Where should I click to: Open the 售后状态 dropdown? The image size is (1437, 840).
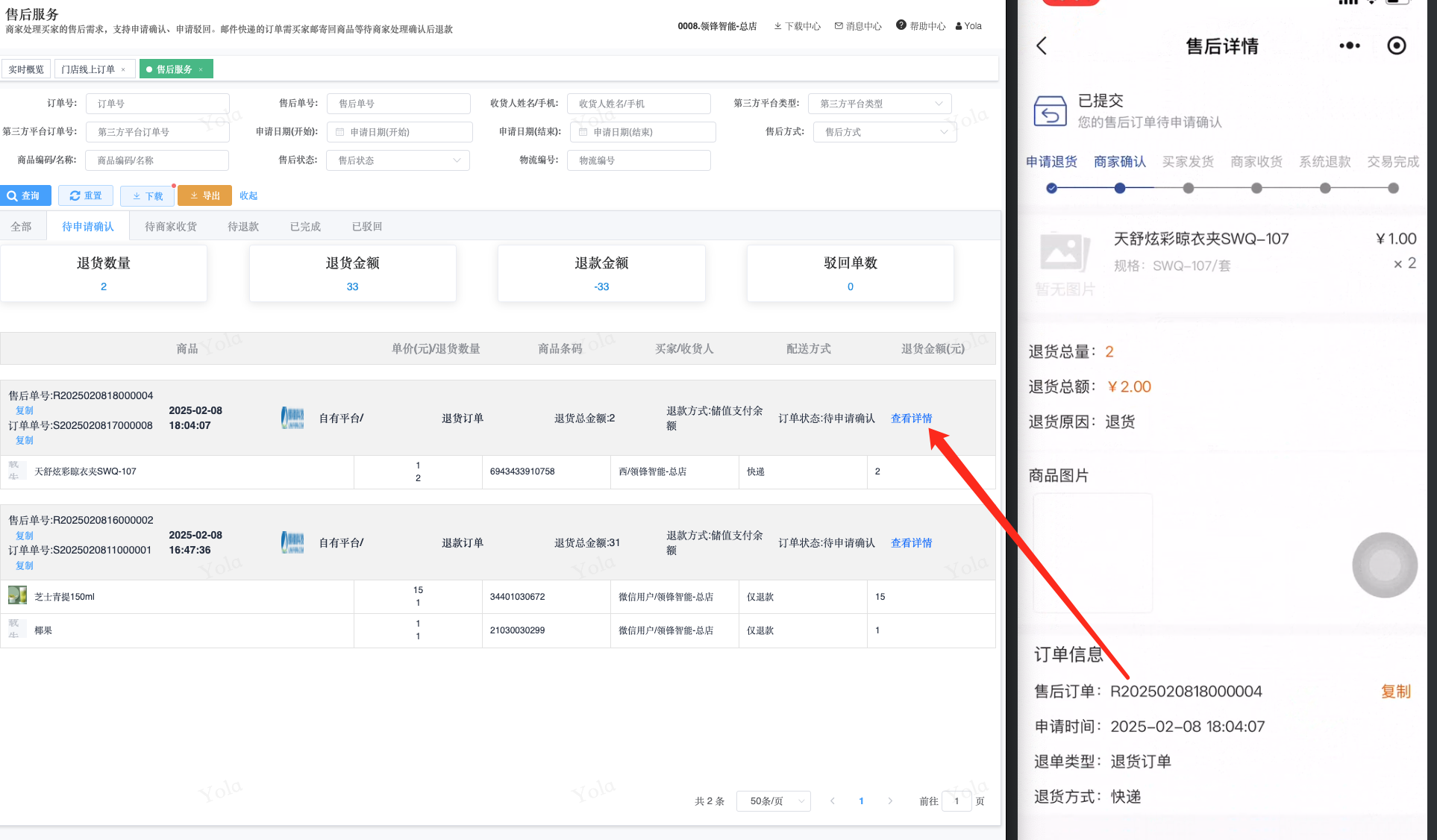tap(398, 160)
